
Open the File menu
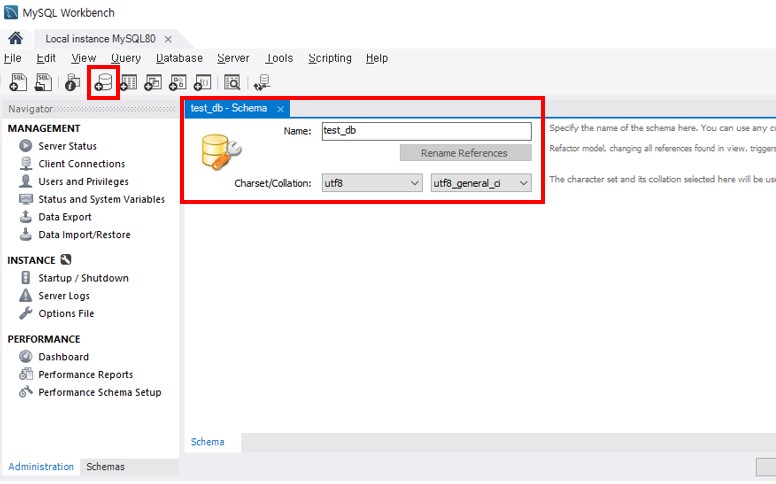click(12, 58)
